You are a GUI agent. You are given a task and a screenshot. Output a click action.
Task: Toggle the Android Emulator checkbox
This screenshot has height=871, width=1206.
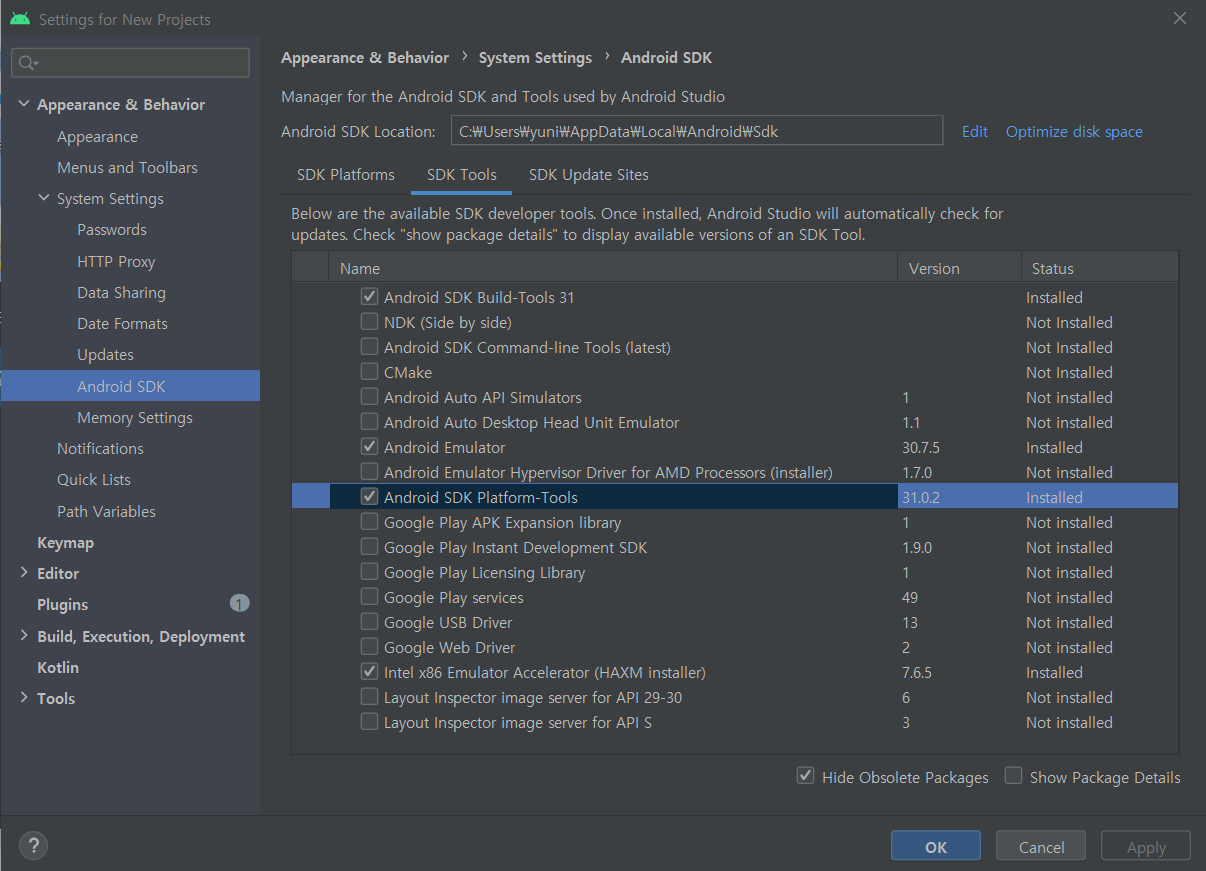[369, 447]
